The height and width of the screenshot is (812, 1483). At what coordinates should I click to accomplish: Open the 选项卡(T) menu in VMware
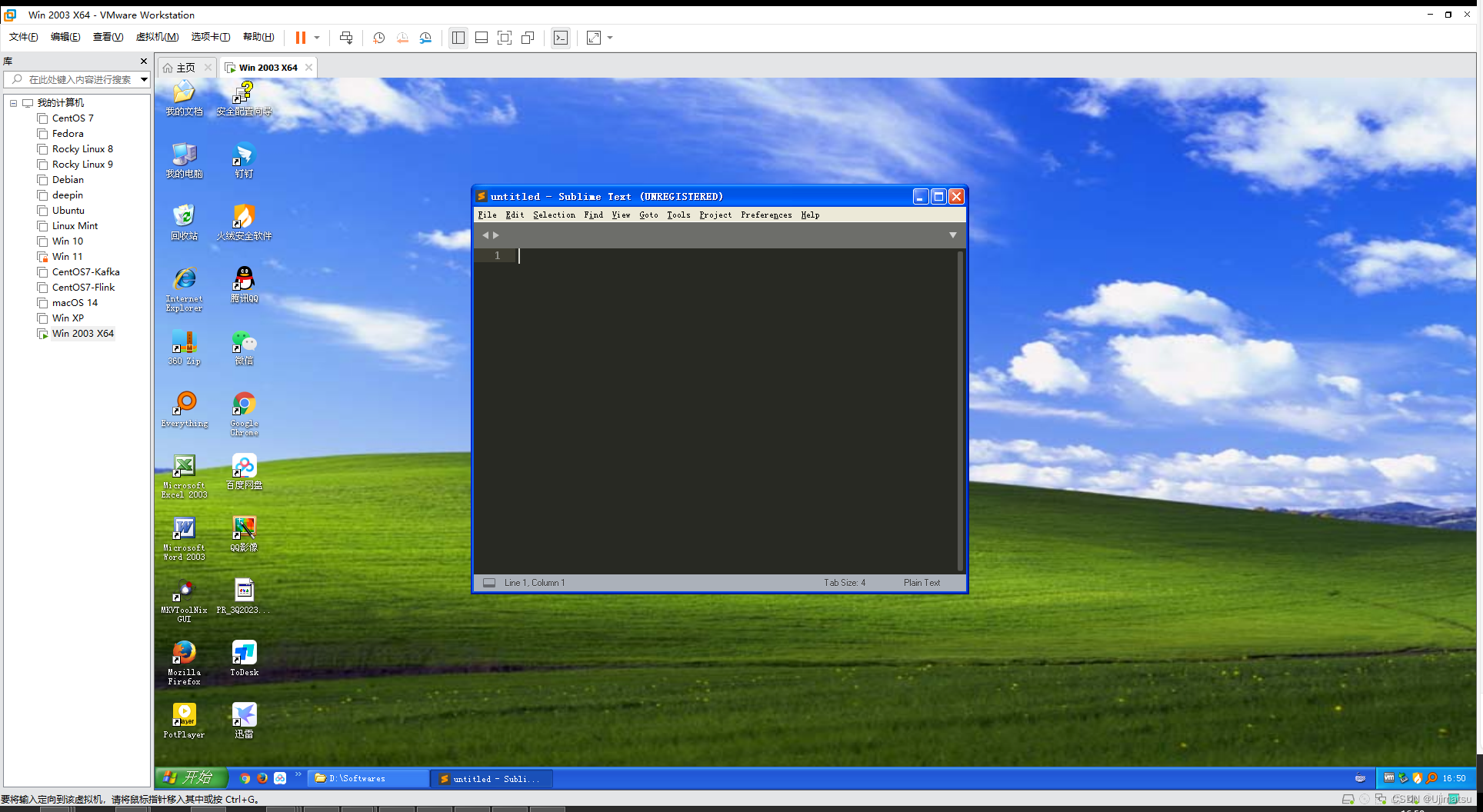pos(210,37)
